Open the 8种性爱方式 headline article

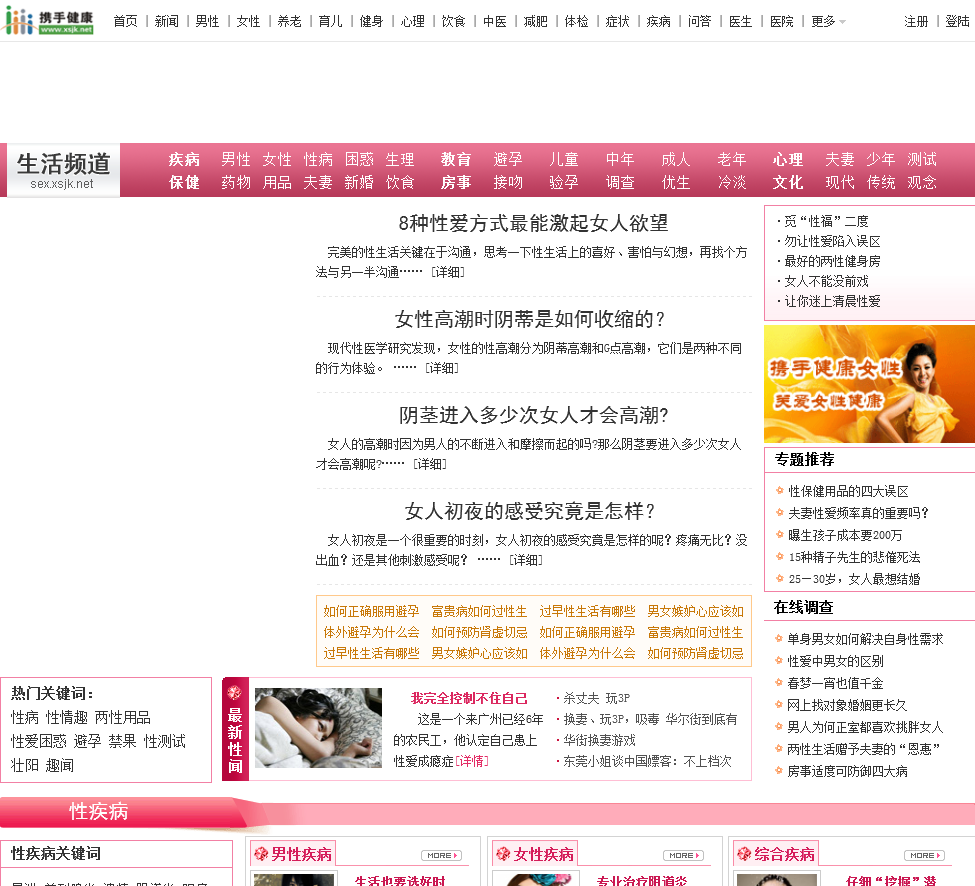534,223
